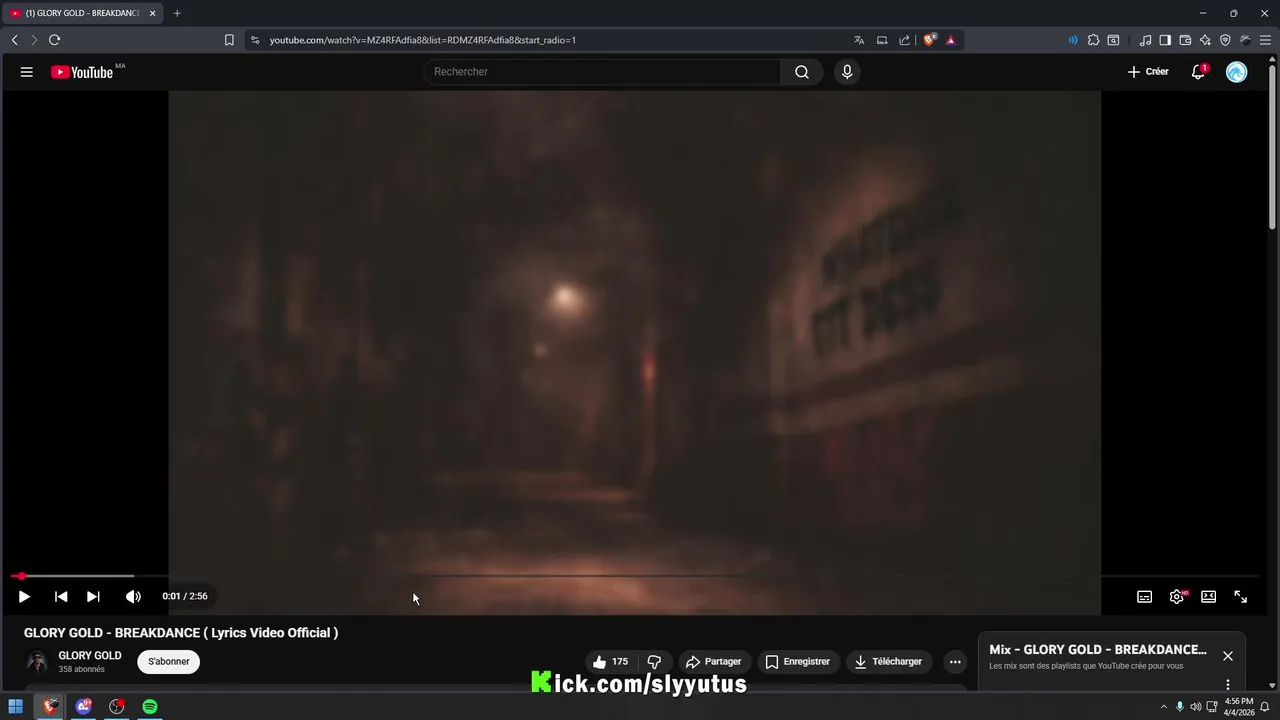Open the YouTube guide hamburger menu

coord(27,72)
